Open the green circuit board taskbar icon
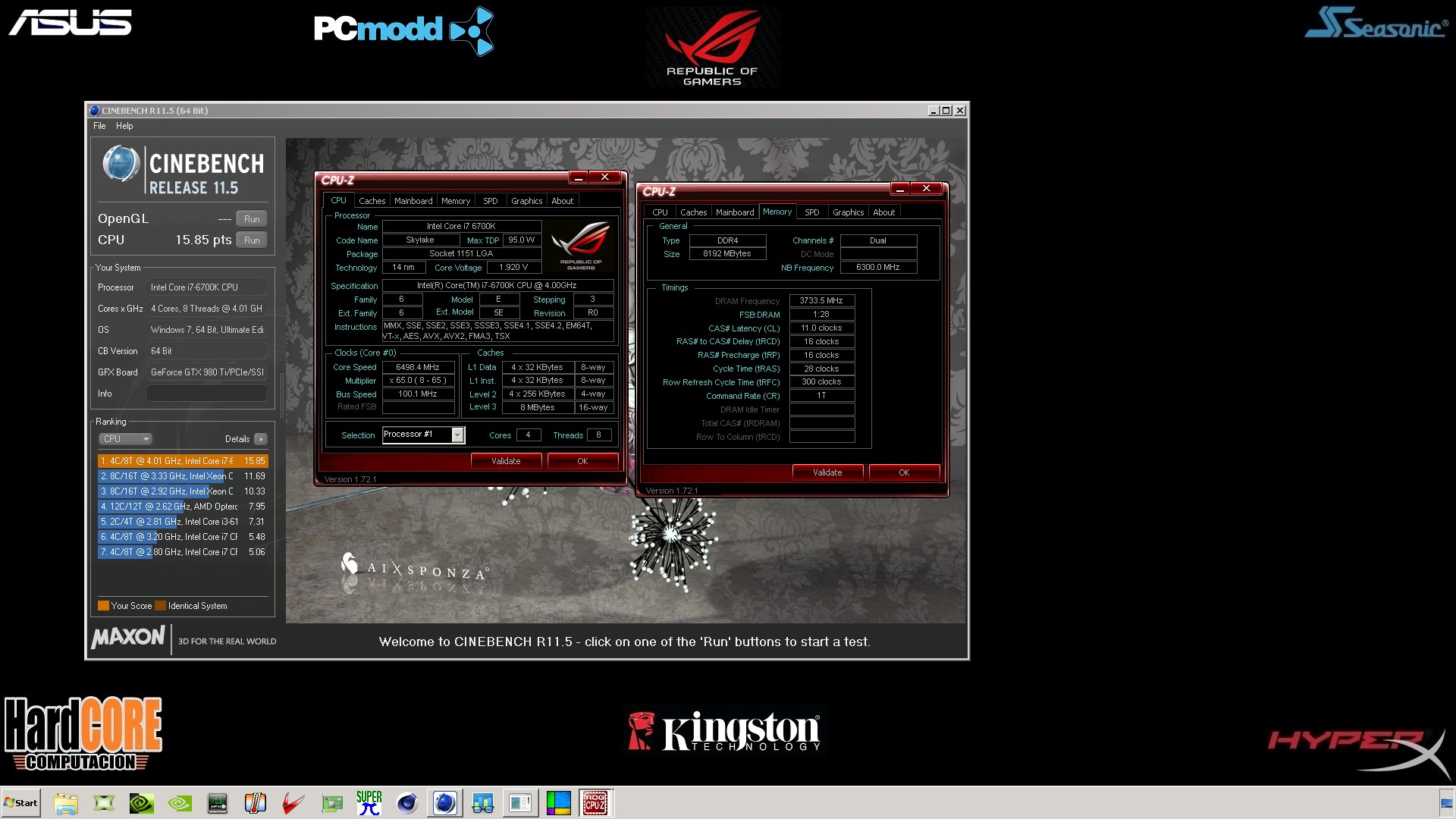The width and height of the screenshot is (1456, 819). pyautogui.click(x=331, y=803)
